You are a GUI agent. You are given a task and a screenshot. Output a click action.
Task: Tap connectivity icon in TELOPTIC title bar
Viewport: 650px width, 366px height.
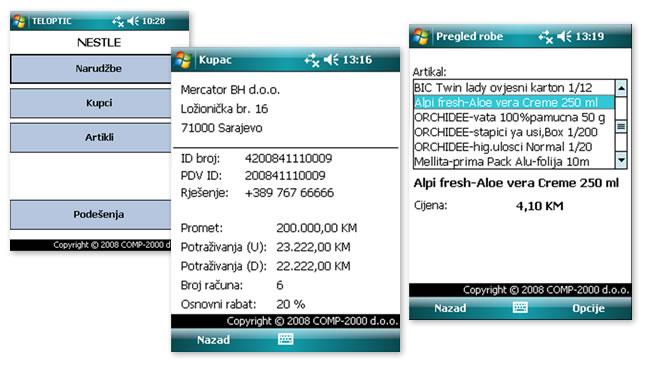coord(118,22)
